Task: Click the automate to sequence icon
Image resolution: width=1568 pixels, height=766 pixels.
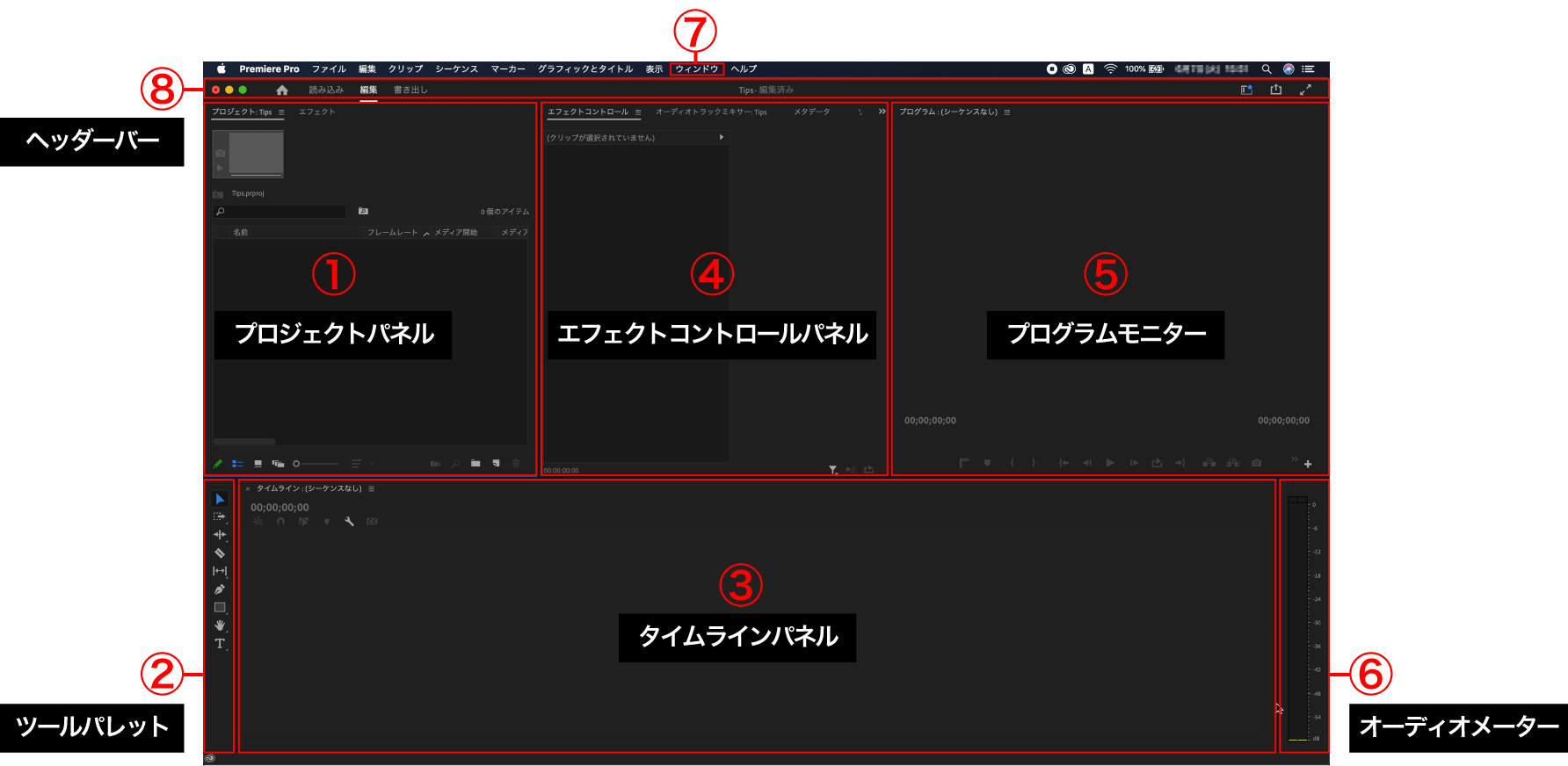Action: coord(435,463)
